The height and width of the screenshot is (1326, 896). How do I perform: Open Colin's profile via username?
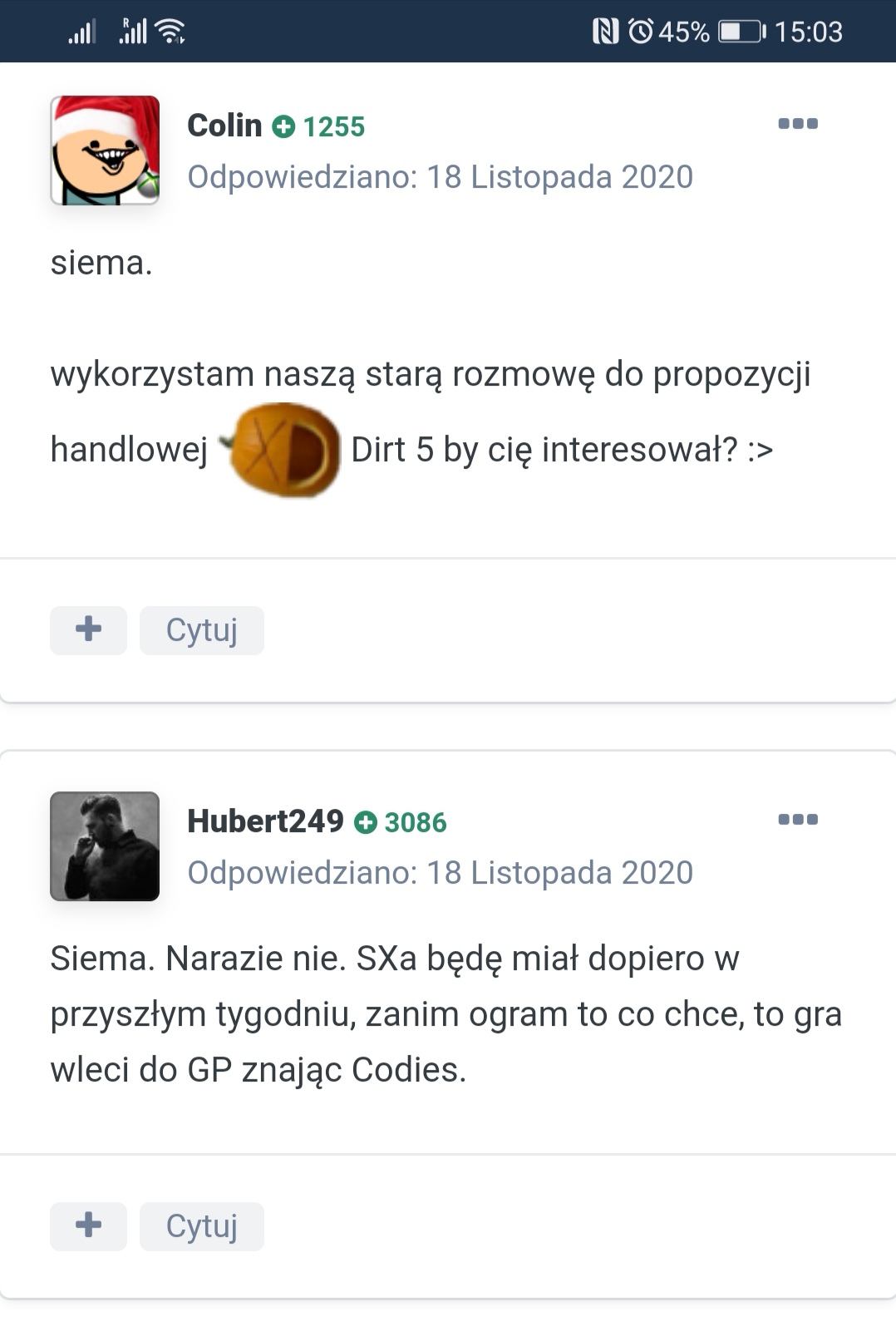(224, 126)
